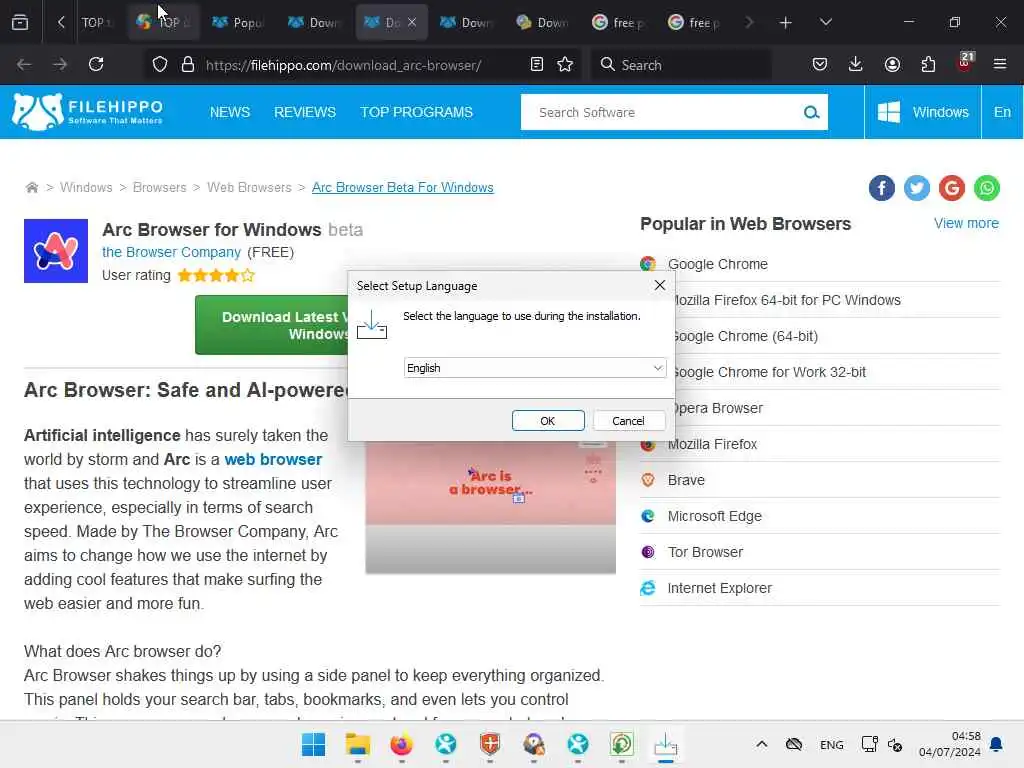Share on WhatsApp icon
The image size is (1024, 768).
pos(987,188)
